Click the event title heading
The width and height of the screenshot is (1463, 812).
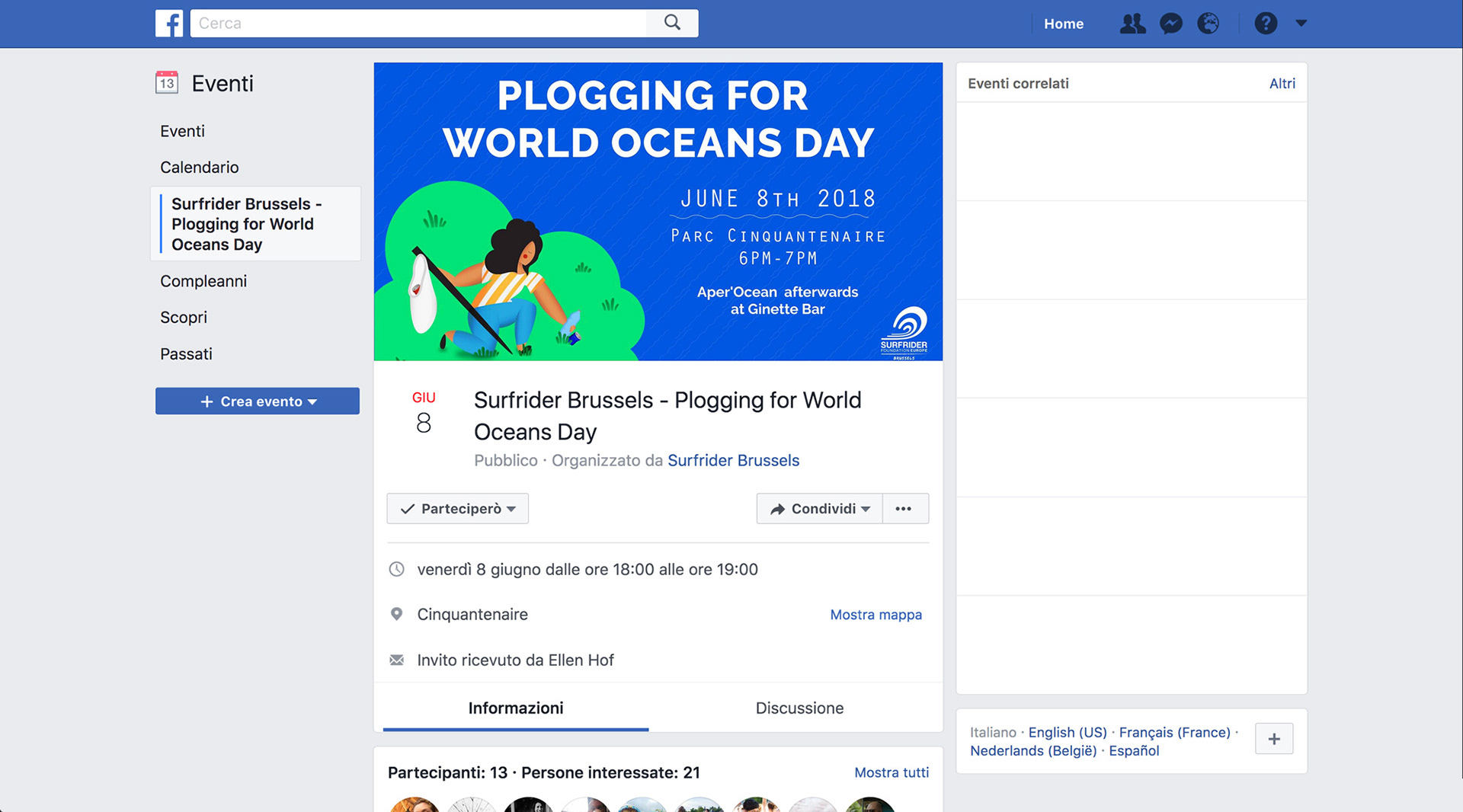[x=667, y=416]
